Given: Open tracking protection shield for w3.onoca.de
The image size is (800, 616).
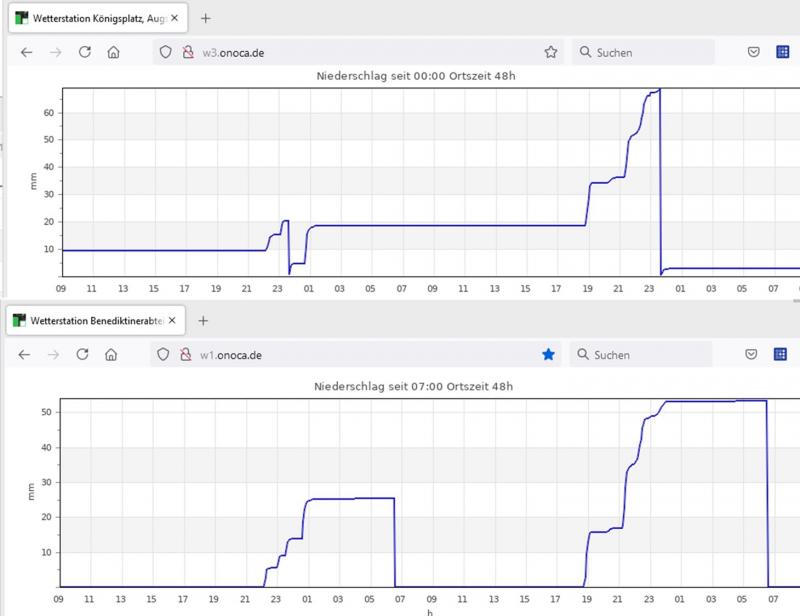Looking at the screenshot, I should point(166,52).
